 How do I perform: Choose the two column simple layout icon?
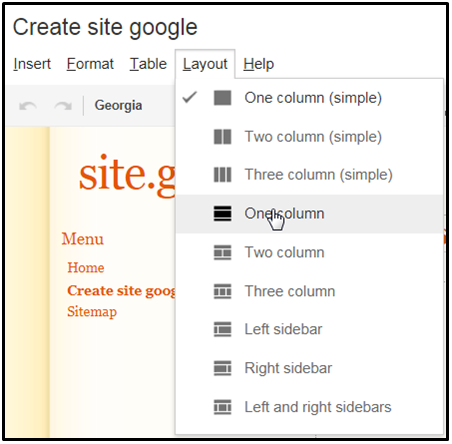tap(222, 137)
